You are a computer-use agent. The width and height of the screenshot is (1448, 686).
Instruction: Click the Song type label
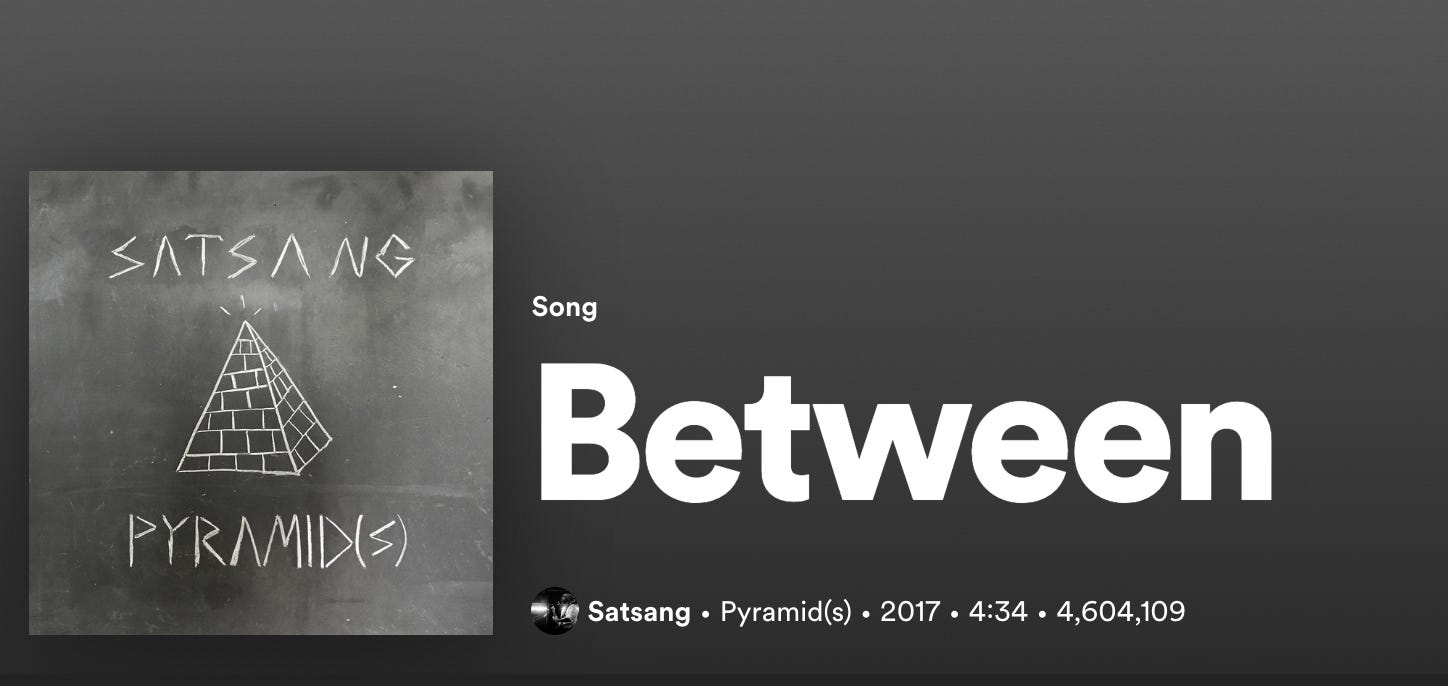tap(565, 307)
